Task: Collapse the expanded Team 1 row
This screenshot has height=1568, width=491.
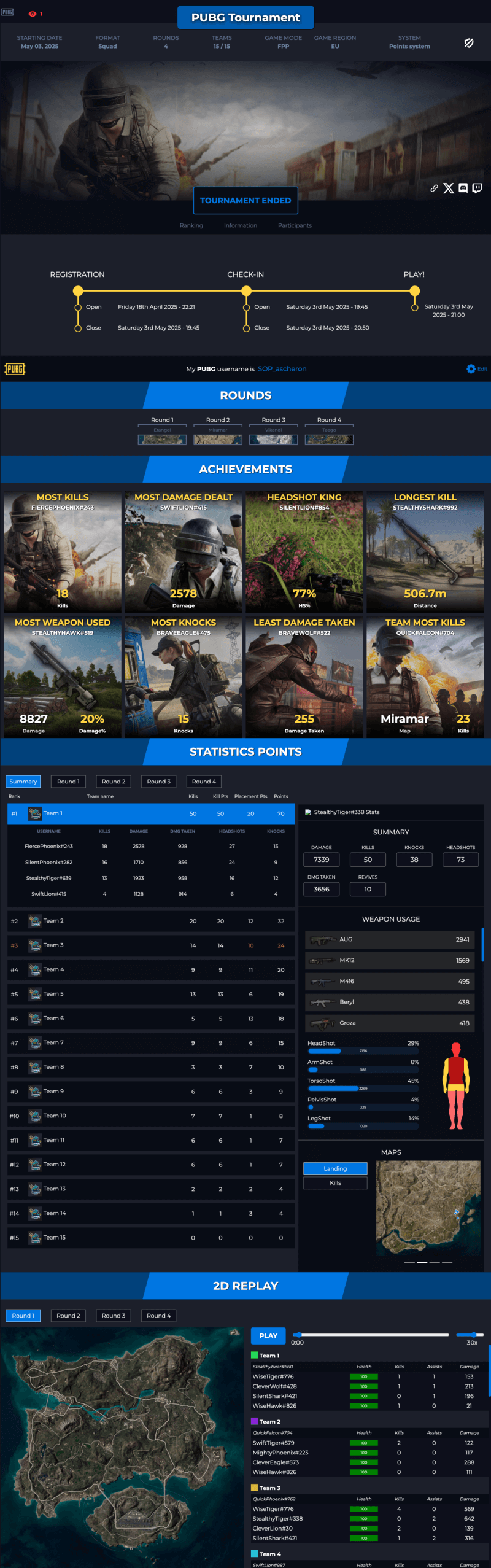Action: tap(151, 813)
